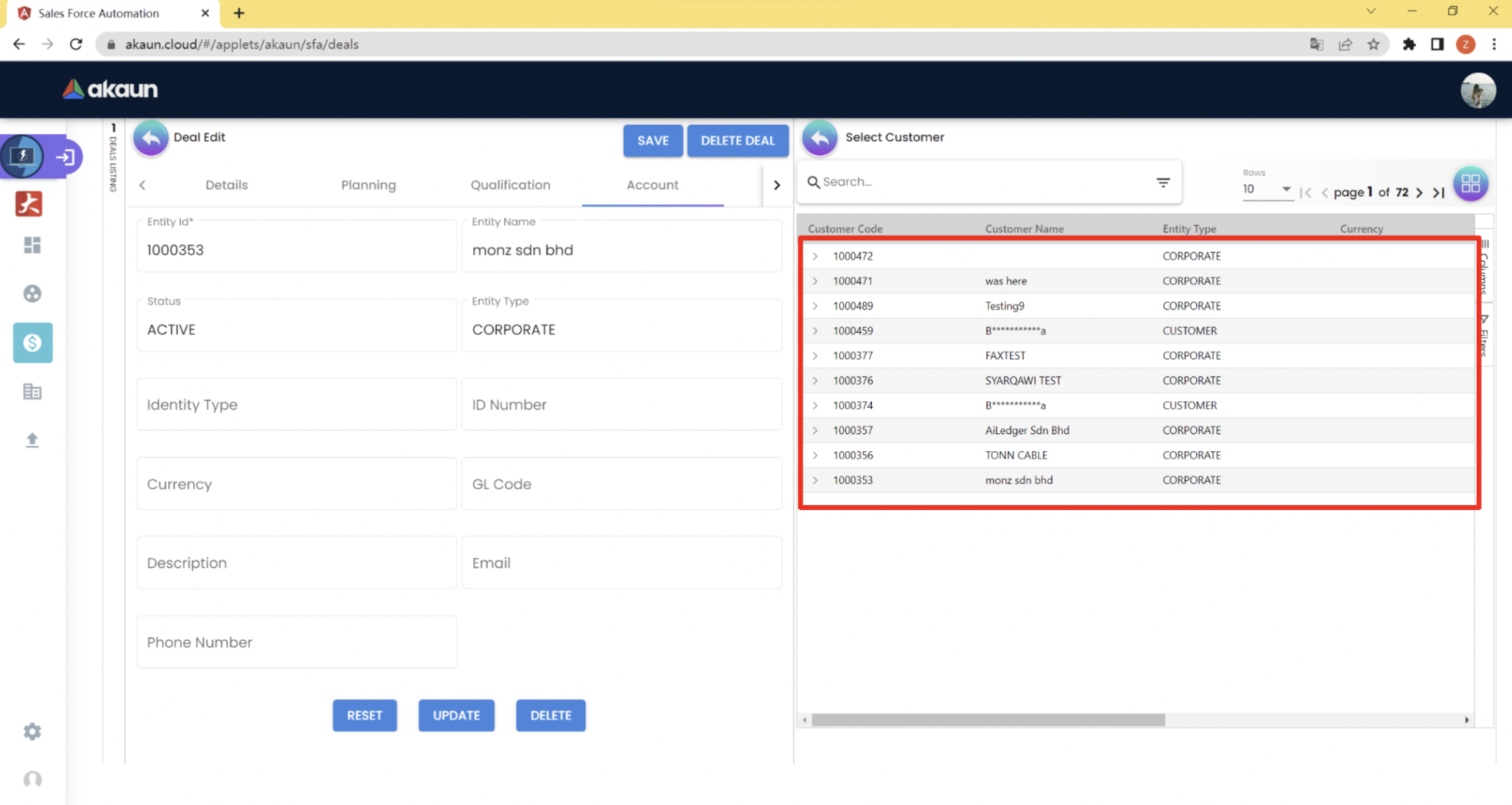Click the Select Customer back arrow icon
The height and width of the screenshot is (805, 1512).
(x=819, y=138)
